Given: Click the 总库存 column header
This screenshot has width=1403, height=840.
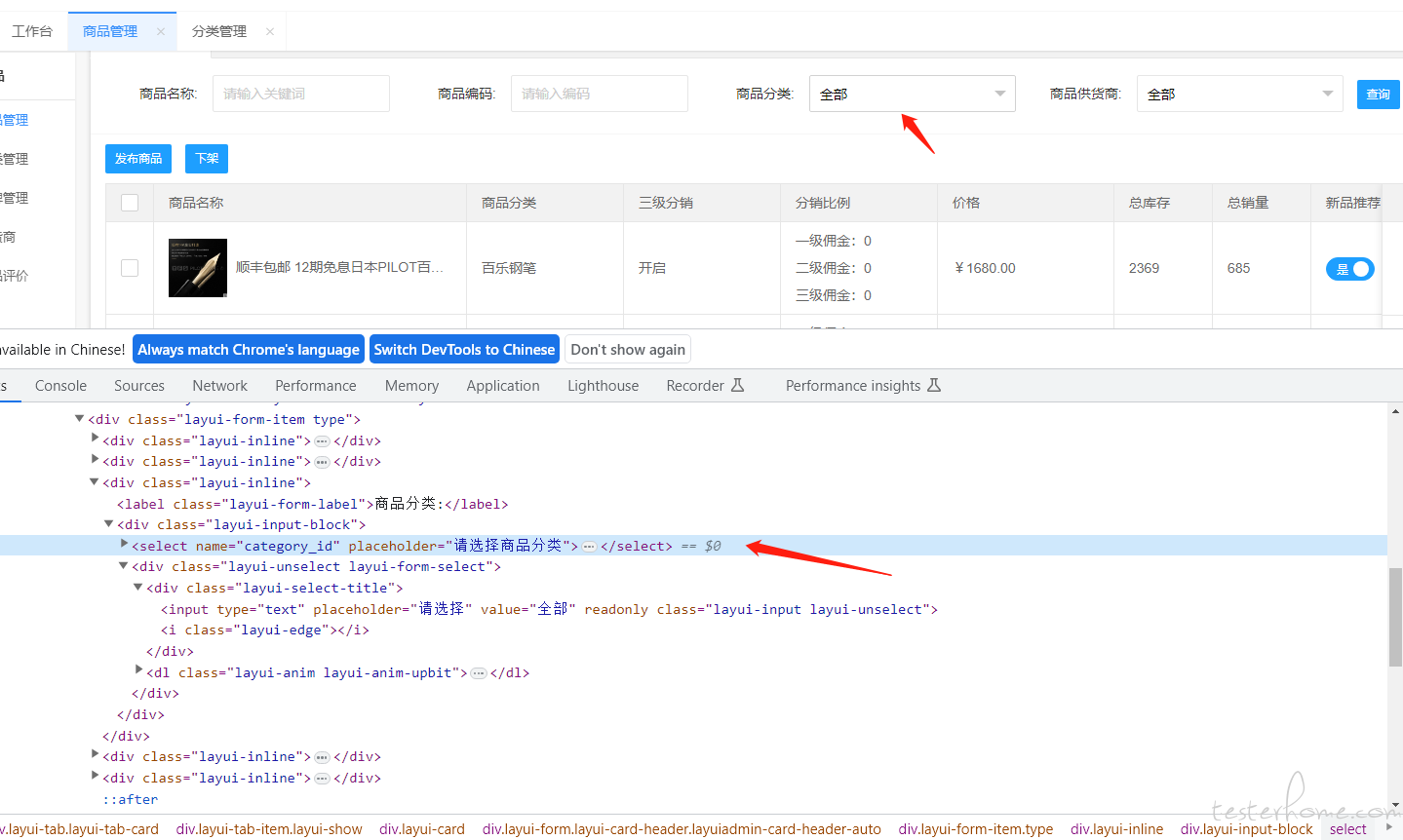Looking at the screenshot, I should pos(1150,203).
